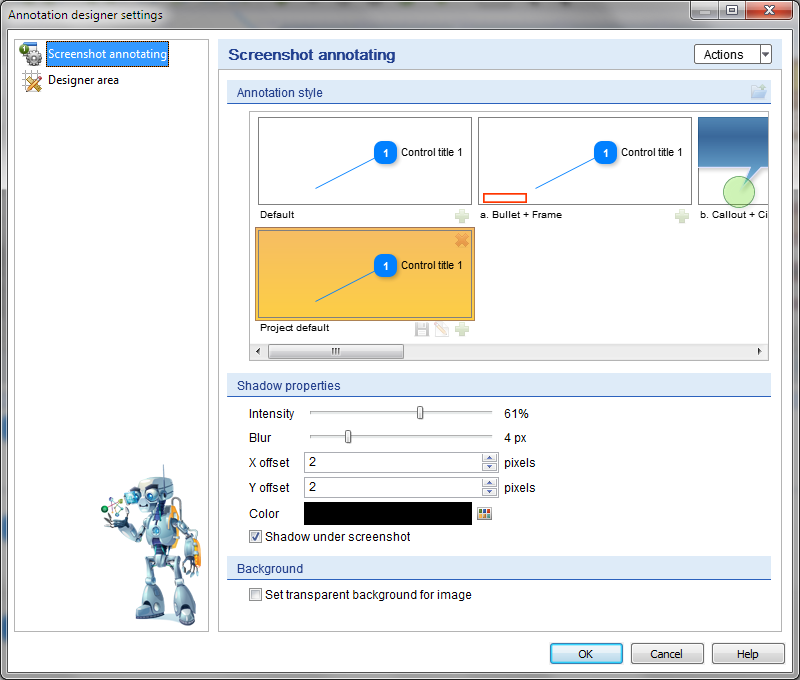
Task: Click the folder icon in Annotation style header
Action: point(759,92)
